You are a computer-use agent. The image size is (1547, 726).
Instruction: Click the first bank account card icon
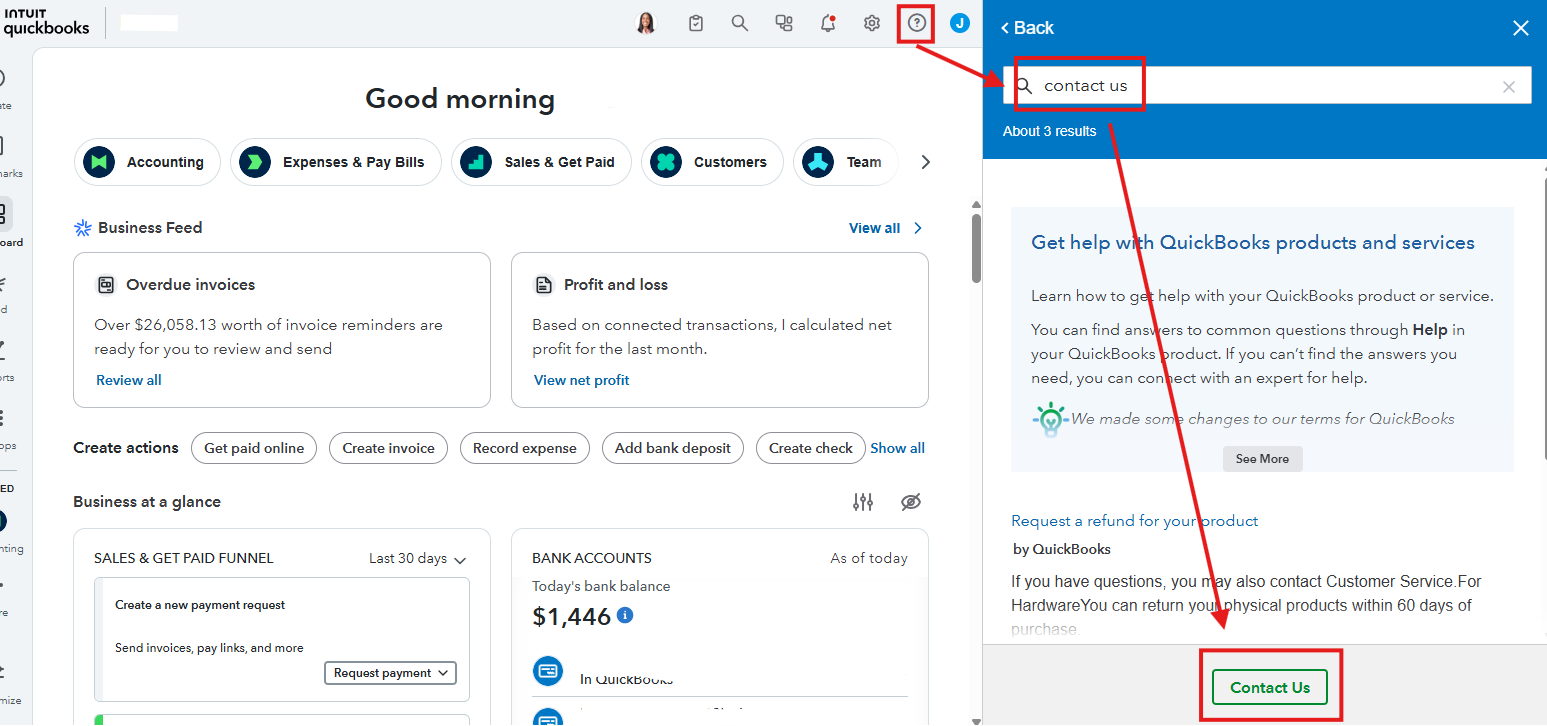(548, 671)
